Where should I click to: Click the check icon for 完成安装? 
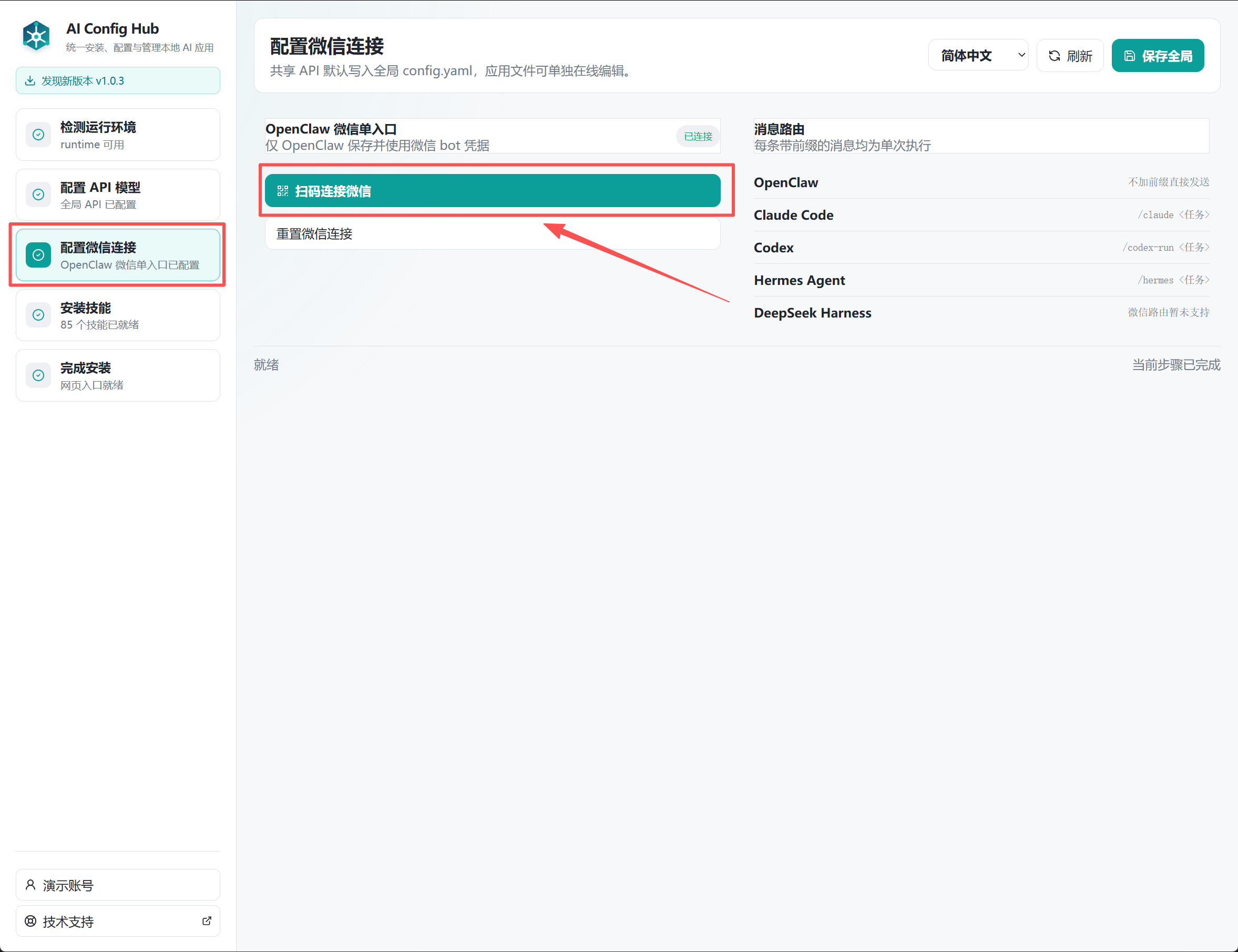pyautogui.click(x=38, y=375)
